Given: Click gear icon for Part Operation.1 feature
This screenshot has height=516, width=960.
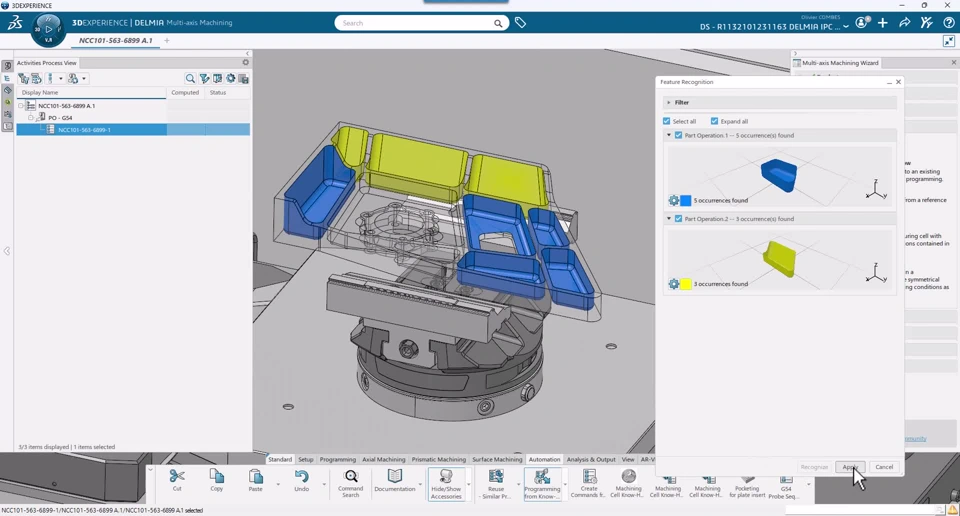Looking at the screenshot, I should tap(673, 201).
